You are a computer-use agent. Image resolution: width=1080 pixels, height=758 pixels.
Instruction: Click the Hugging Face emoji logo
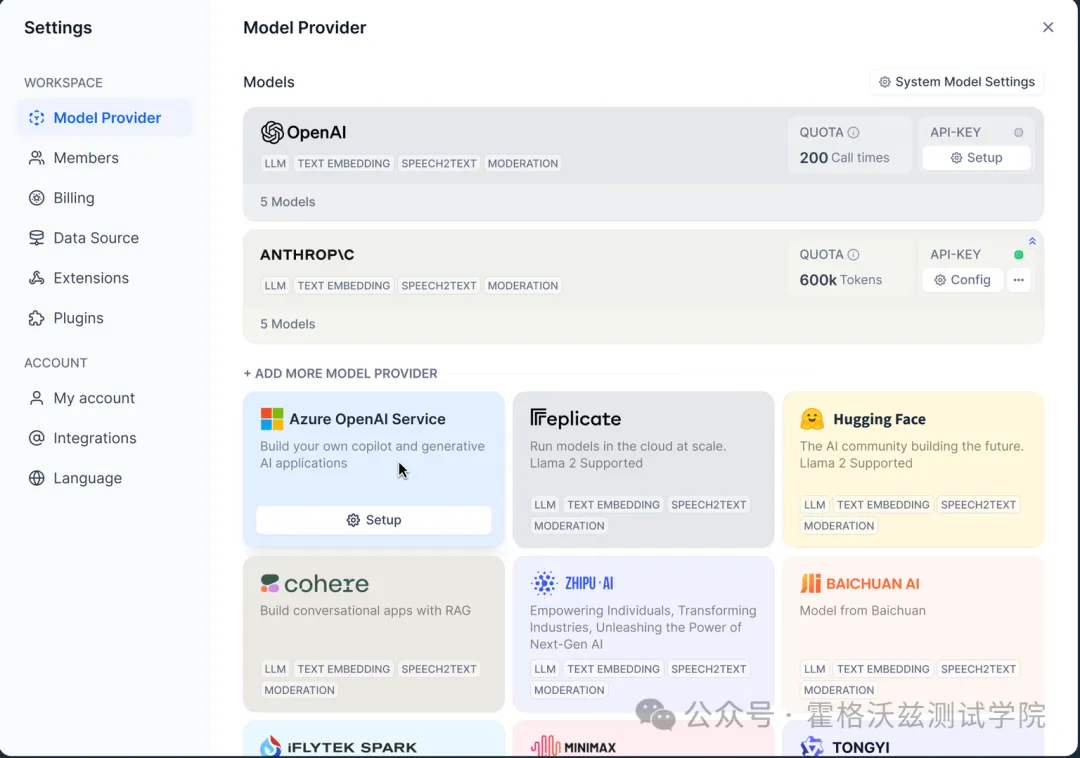[811, 419]
